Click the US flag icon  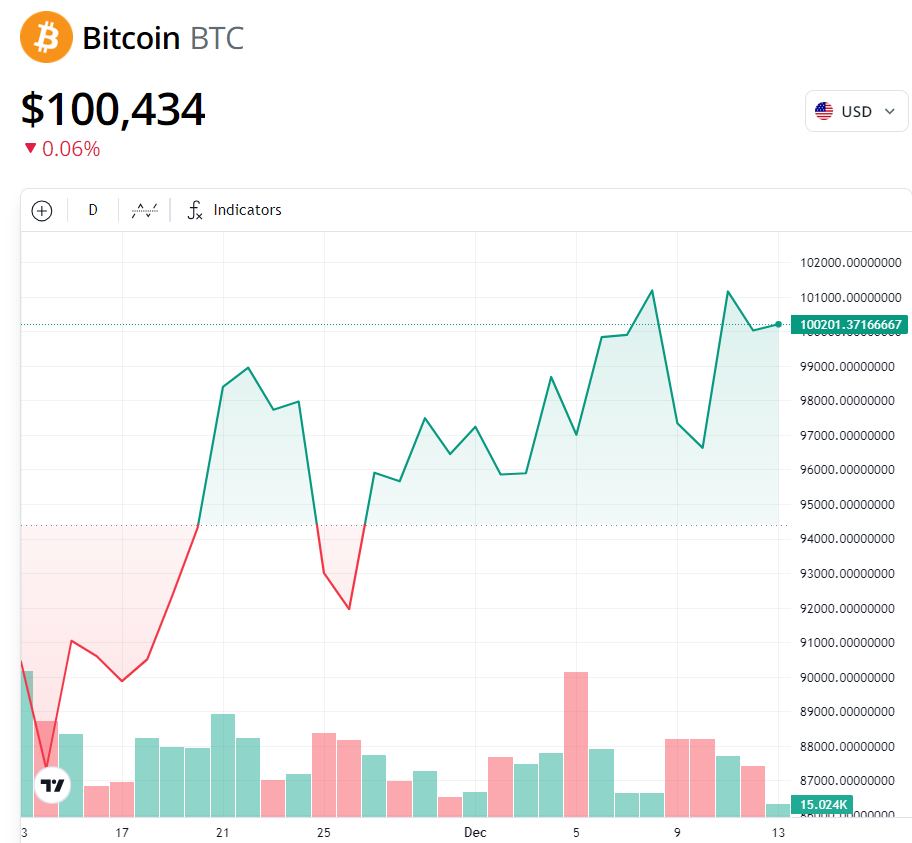click(x=824, y=111)
